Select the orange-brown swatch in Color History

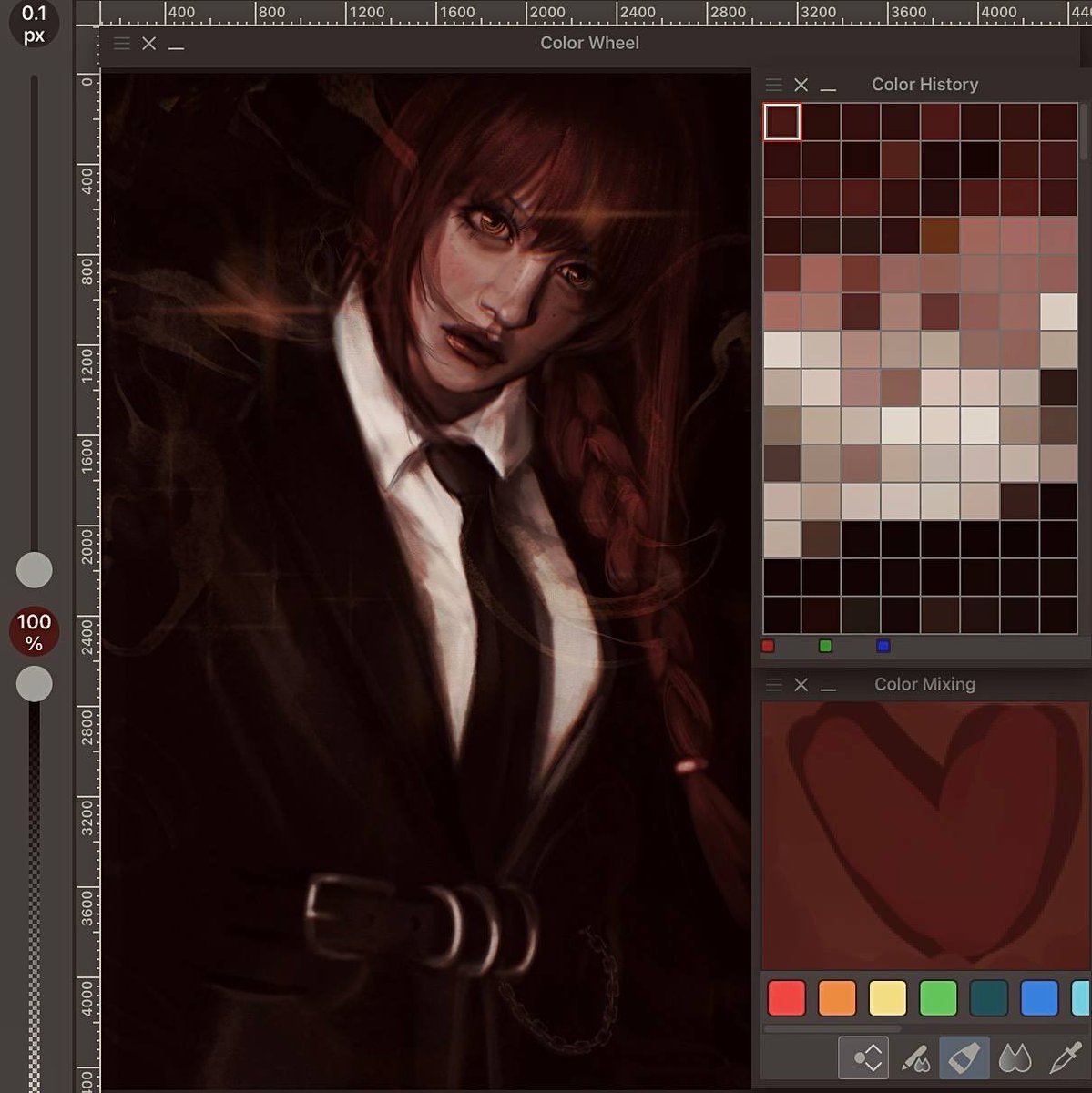(940, 236)
